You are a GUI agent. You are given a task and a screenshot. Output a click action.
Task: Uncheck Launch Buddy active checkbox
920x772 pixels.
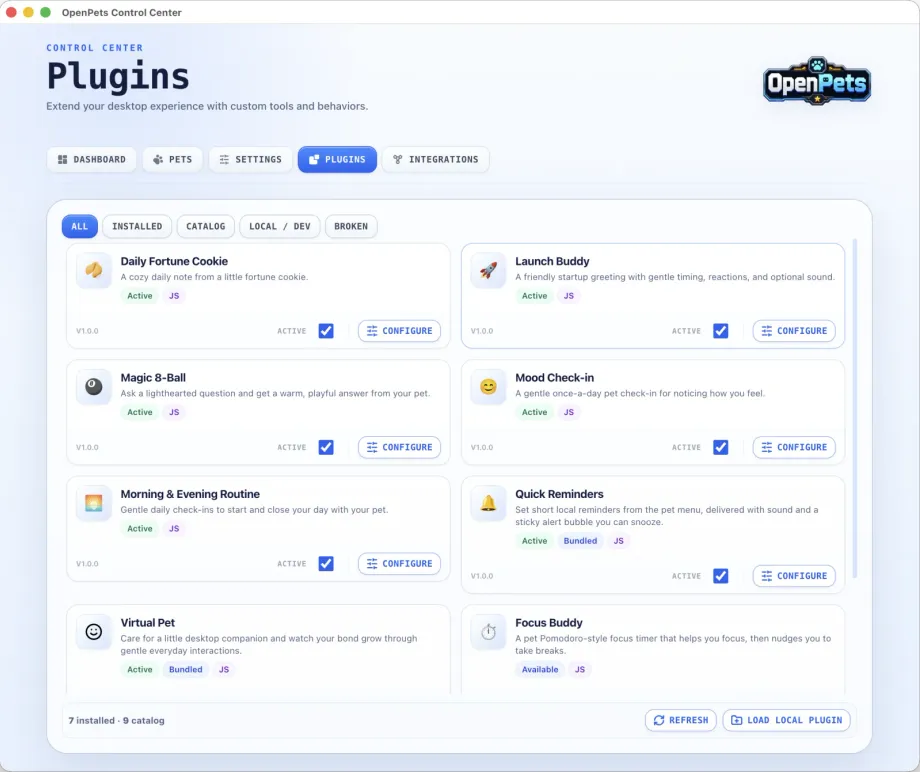721,331
